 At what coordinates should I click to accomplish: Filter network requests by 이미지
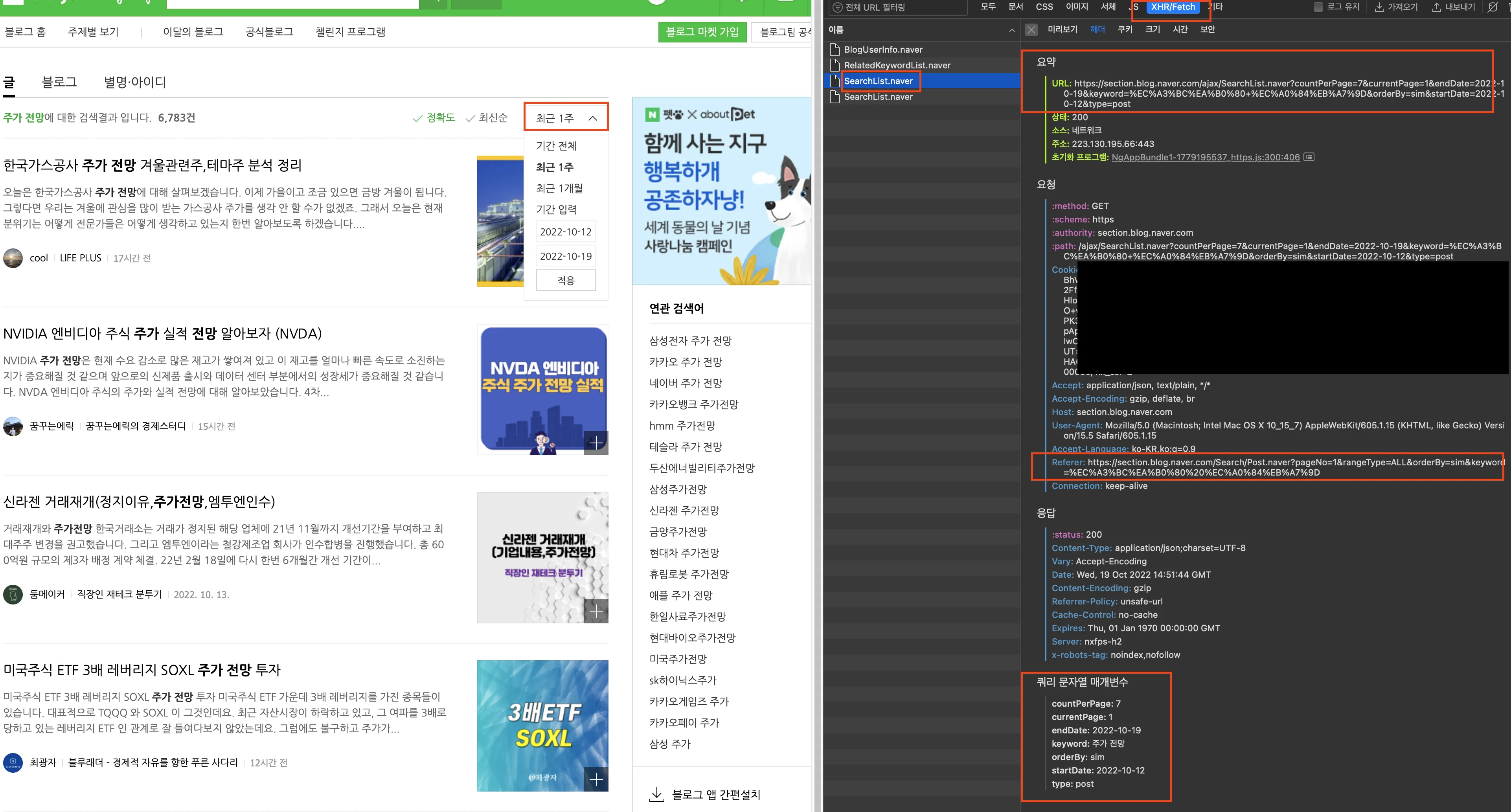[x=1076, y=7]
